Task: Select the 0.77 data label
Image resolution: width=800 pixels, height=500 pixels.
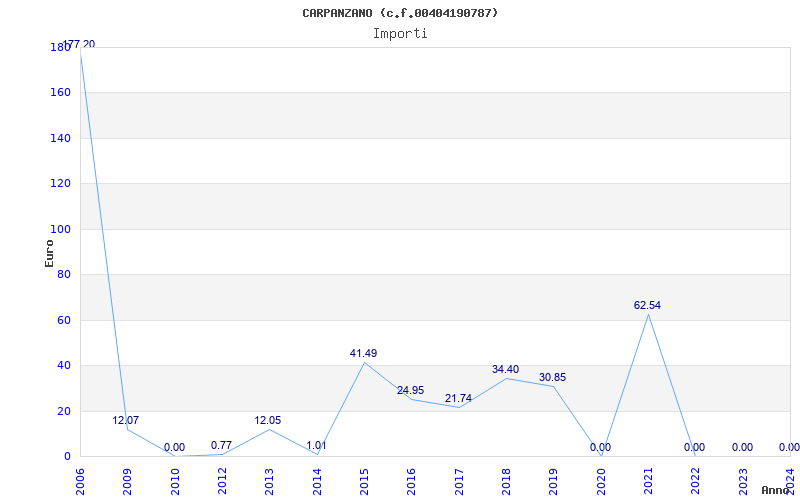Action: pos(221,445)
